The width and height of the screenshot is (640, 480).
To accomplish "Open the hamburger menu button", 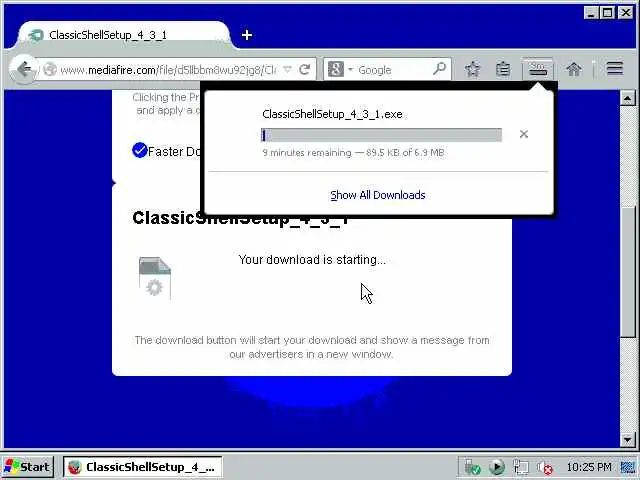I will 615,69.
